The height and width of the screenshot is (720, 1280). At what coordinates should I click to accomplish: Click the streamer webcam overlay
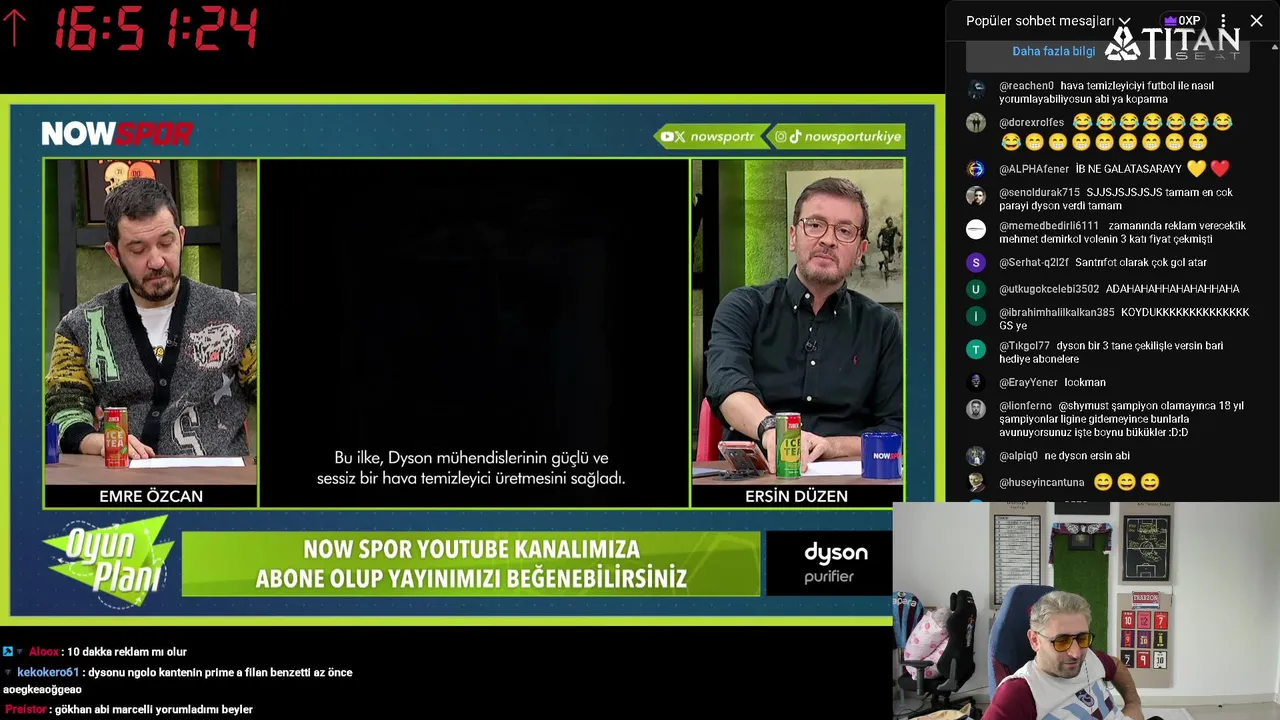click(1086, 611)
